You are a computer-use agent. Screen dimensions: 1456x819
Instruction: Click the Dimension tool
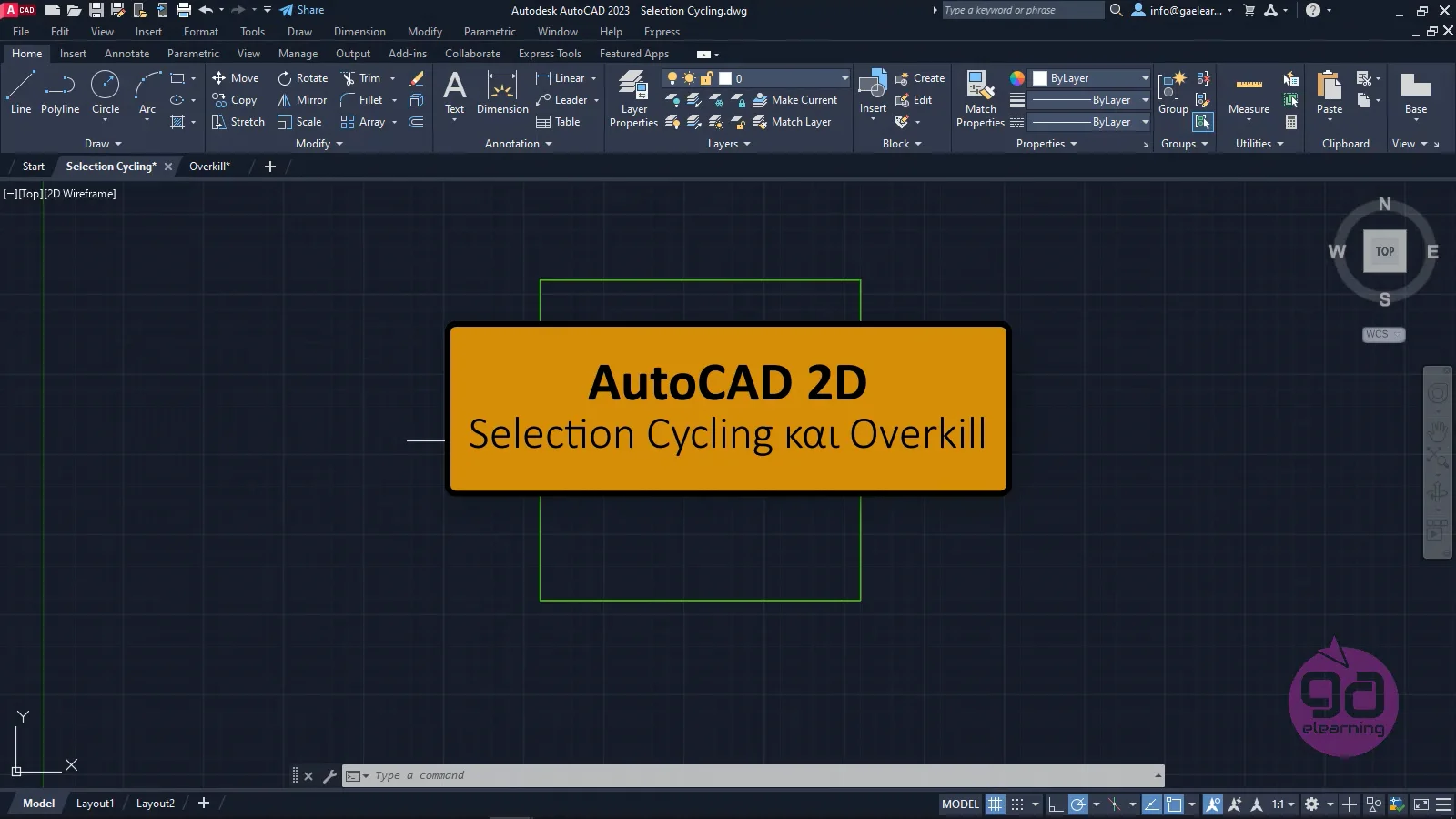click(502, 93)
